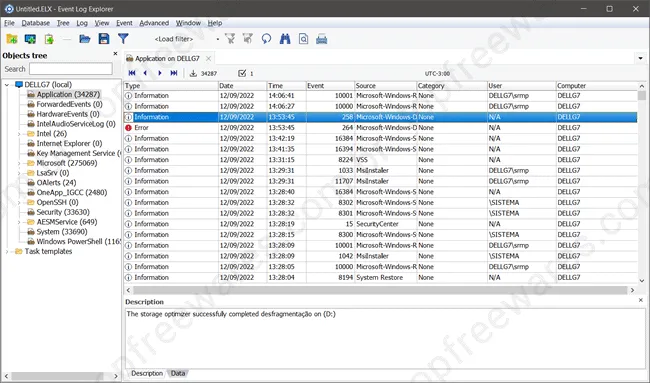Sort by the Event column header
This screenshot has width=650, height=383.
pos(330,86)
